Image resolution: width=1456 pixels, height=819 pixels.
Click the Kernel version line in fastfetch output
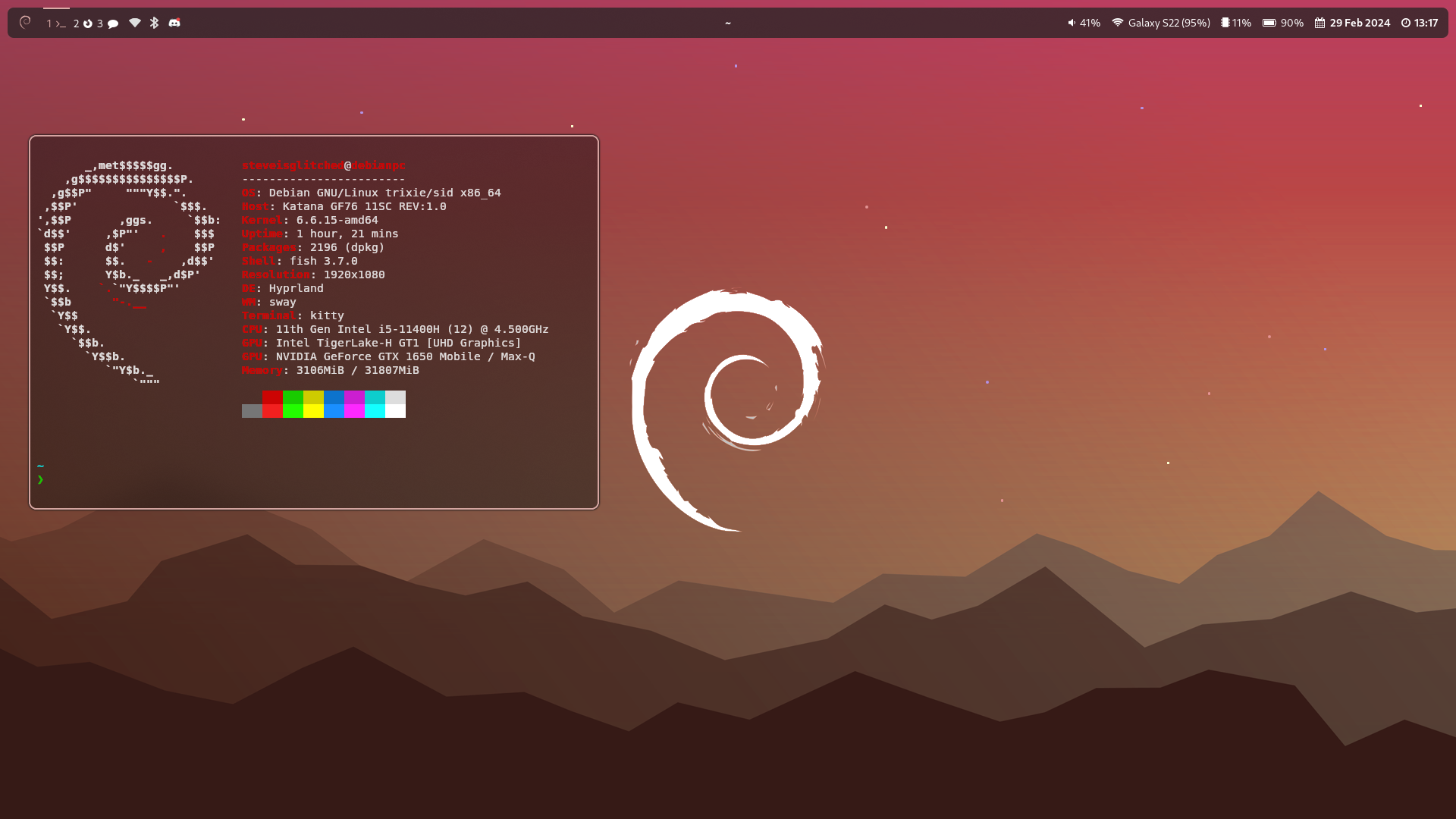pos(309,220)
